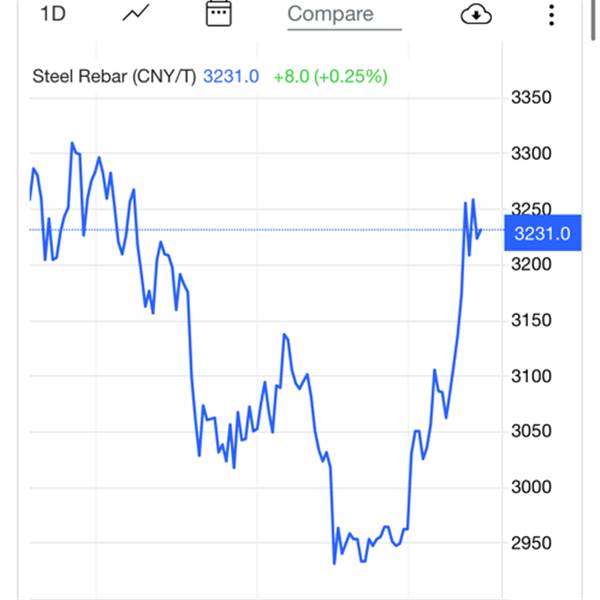Click the 2950 axis label
The image size is (600, 600).
[x=531, y=543]
